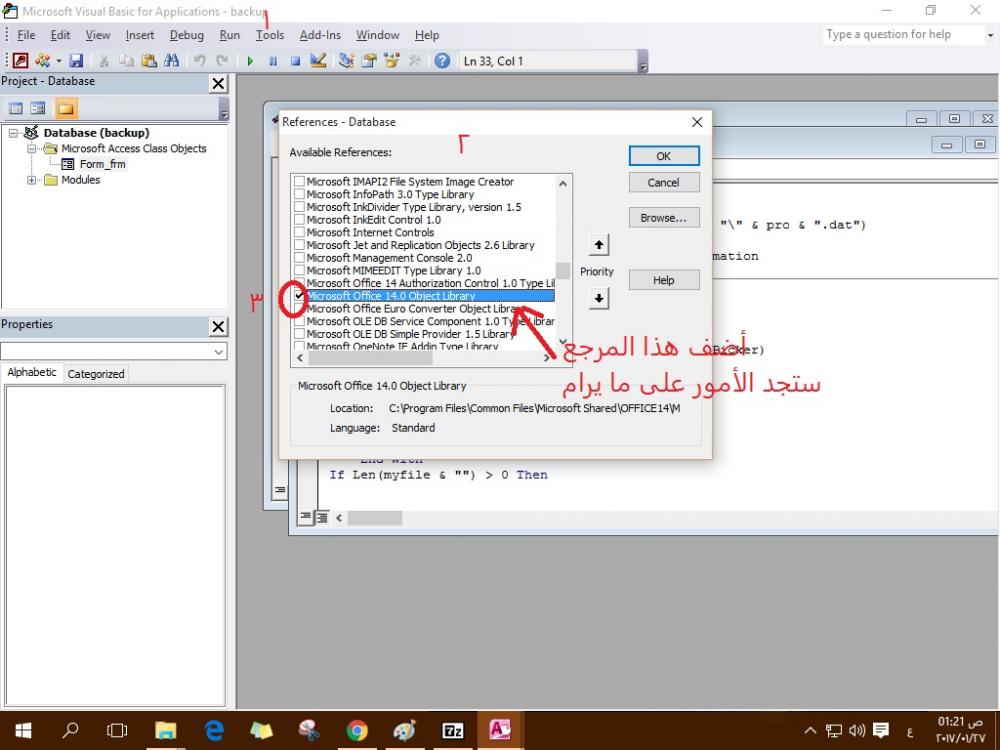The height and width of the screenshot is (750, 1000).
Task: Open the help question box dropdown arrow
Action: [x=990, y=35]
